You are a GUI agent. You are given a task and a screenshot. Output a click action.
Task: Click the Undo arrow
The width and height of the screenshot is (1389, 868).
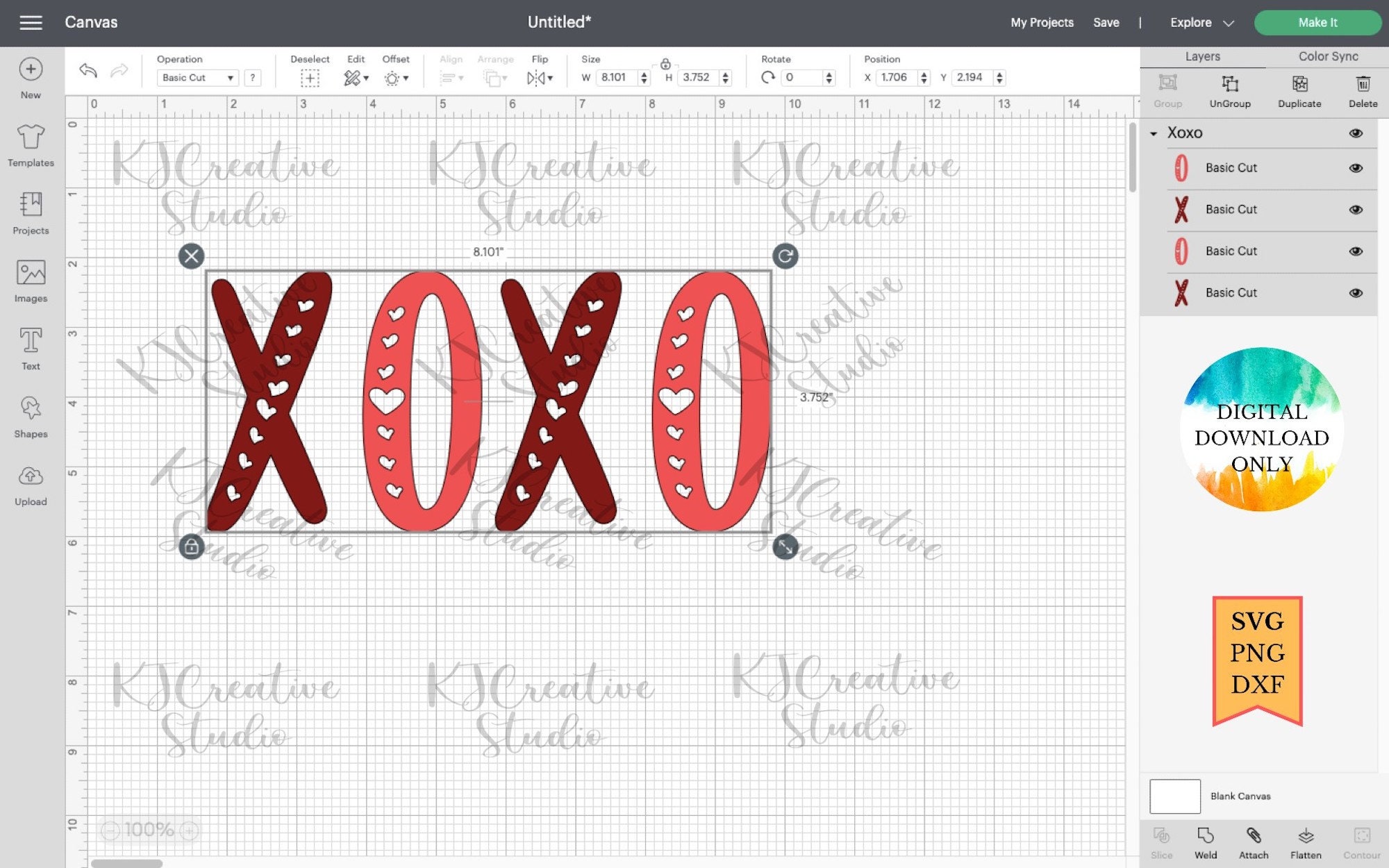(88, 70)
